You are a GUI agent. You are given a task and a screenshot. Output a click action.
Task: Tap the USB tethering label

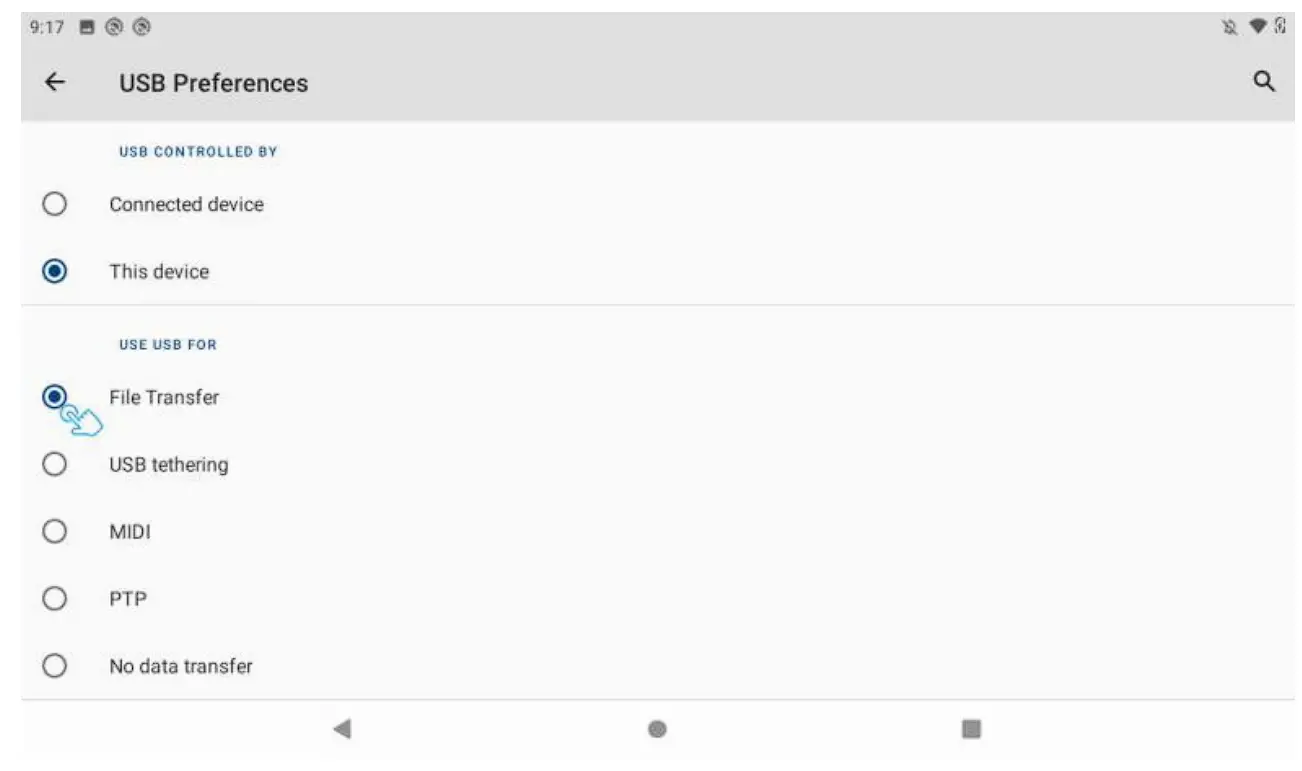tap(168, 465)
